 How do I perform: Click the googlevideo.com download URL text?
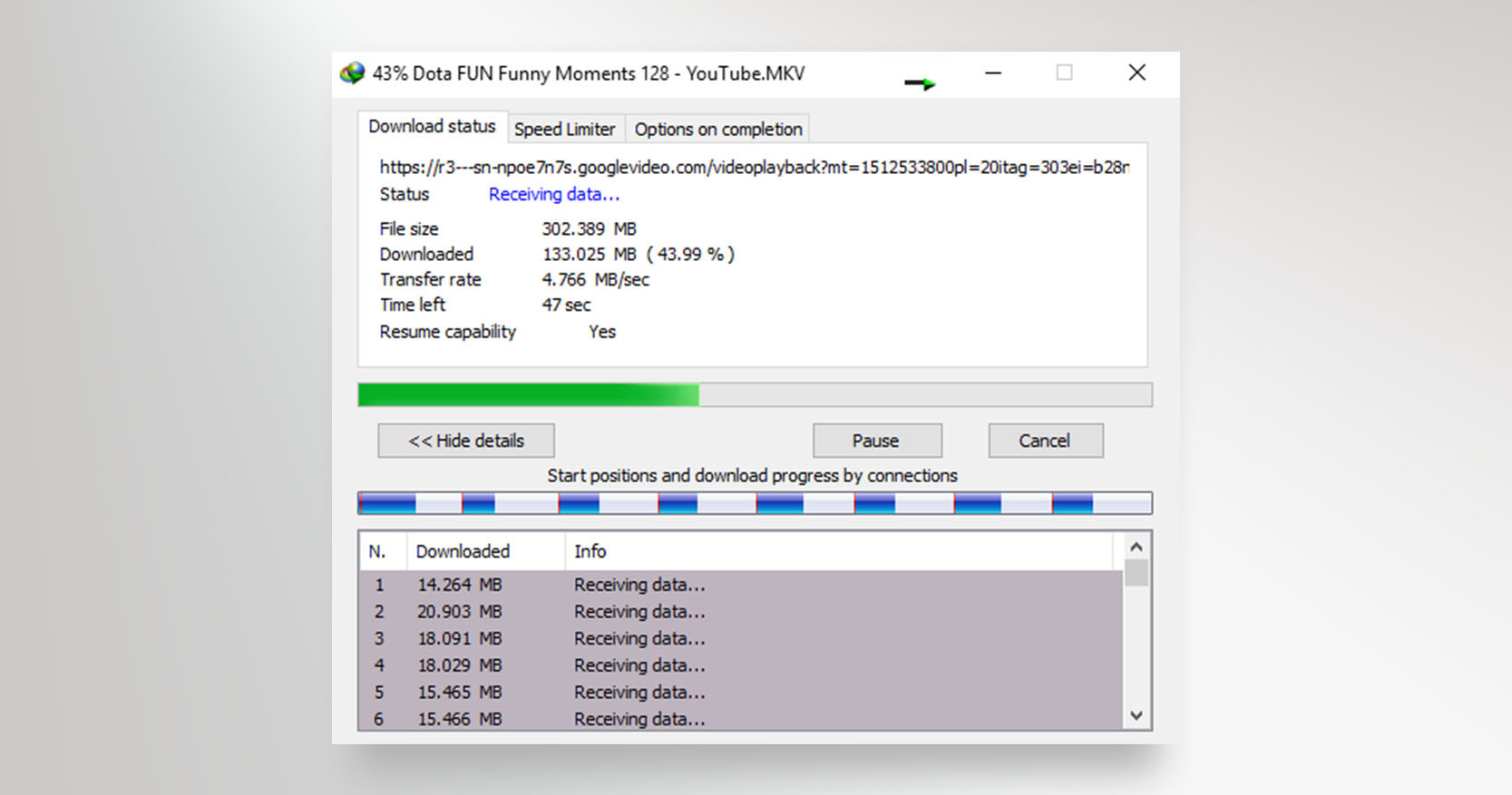pyautogui.click(x=754, y=167)
